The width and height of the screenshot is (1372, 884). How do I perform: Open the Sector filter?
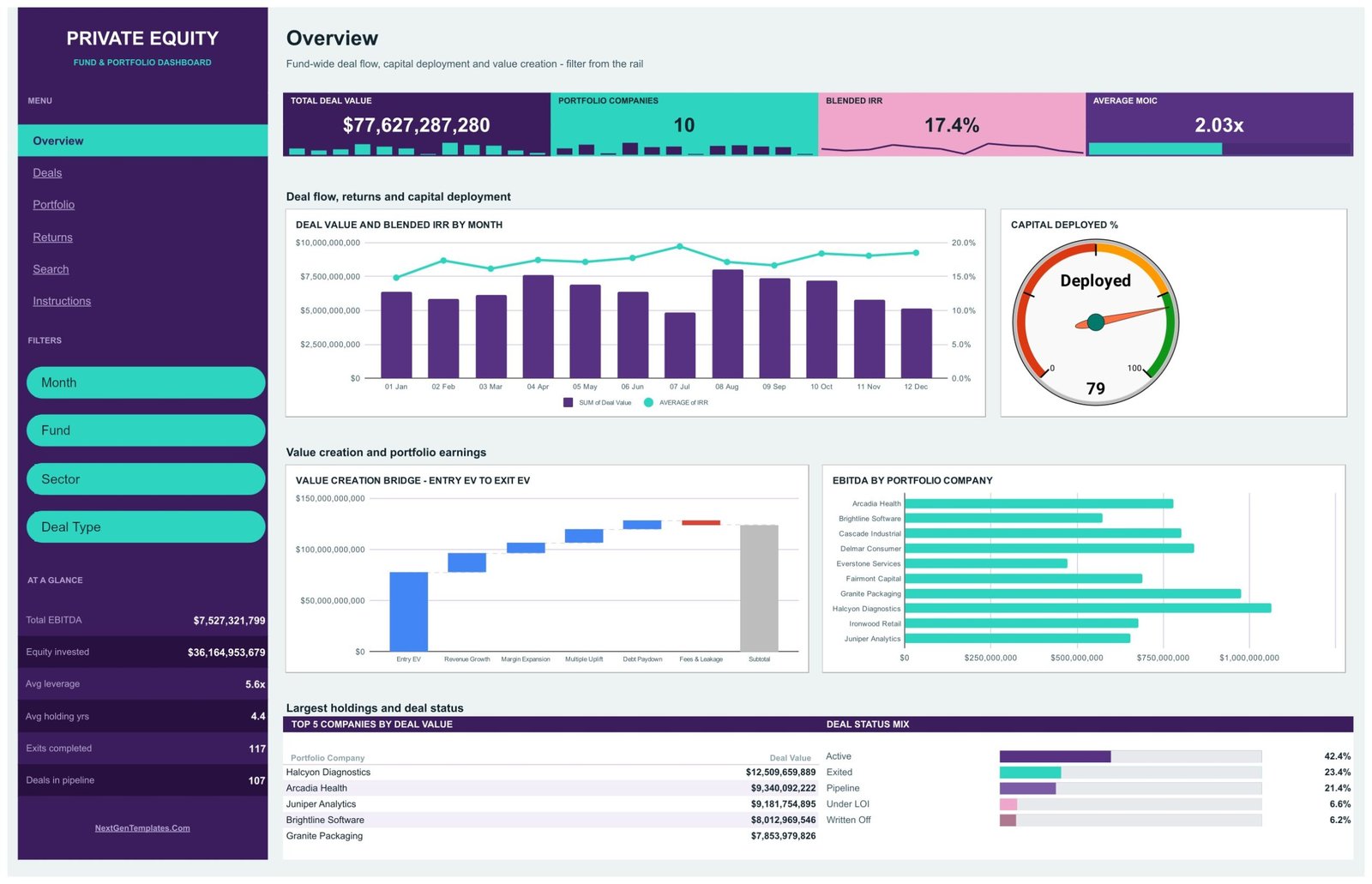coord(146,479)
